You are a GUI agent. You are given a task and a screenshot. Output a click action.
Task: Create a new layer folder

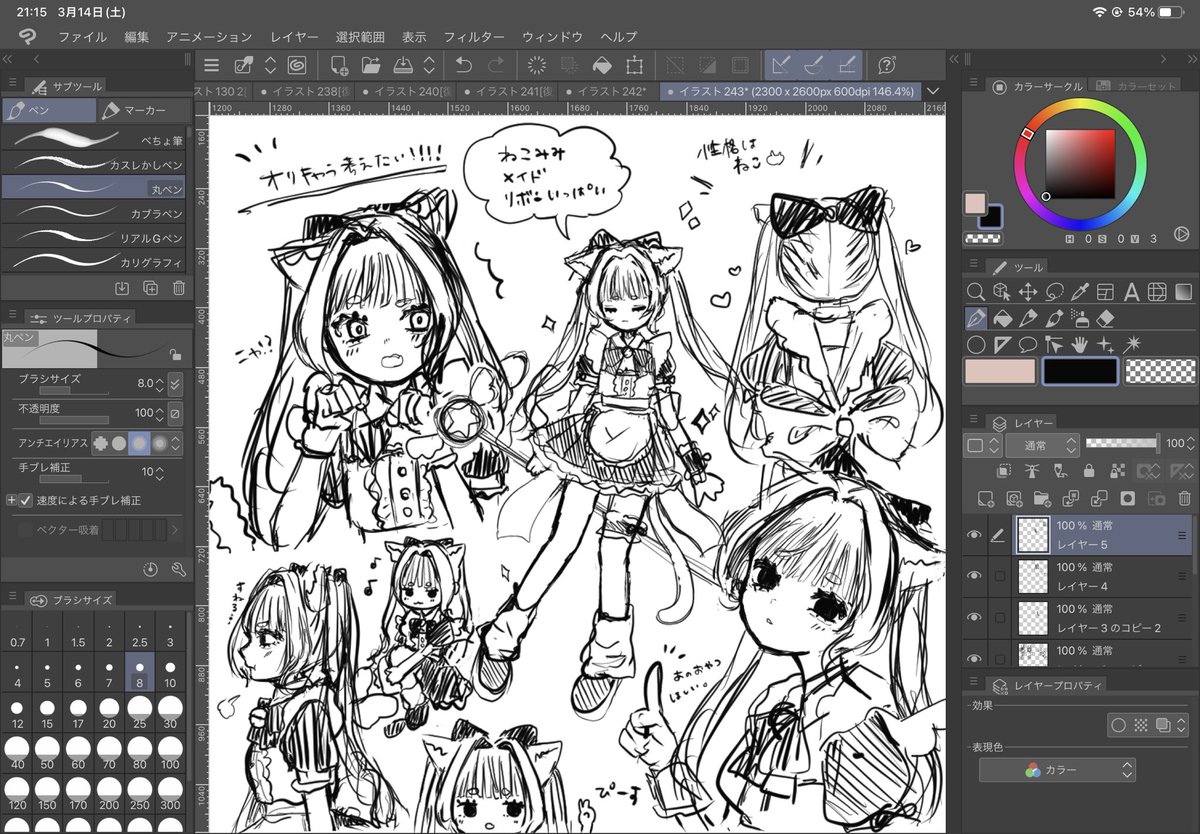(x=1042, y=498)
